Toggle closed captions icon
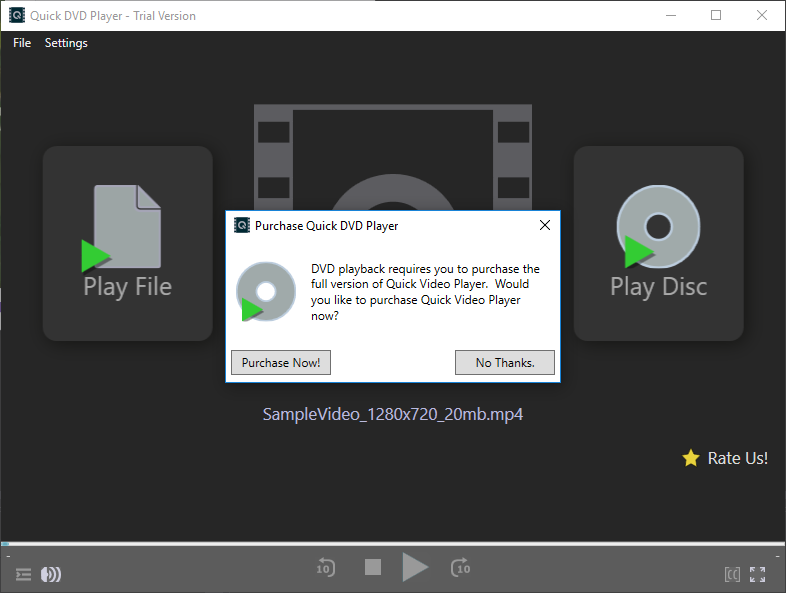Viewport: 786px width, 593px height. 732,574
